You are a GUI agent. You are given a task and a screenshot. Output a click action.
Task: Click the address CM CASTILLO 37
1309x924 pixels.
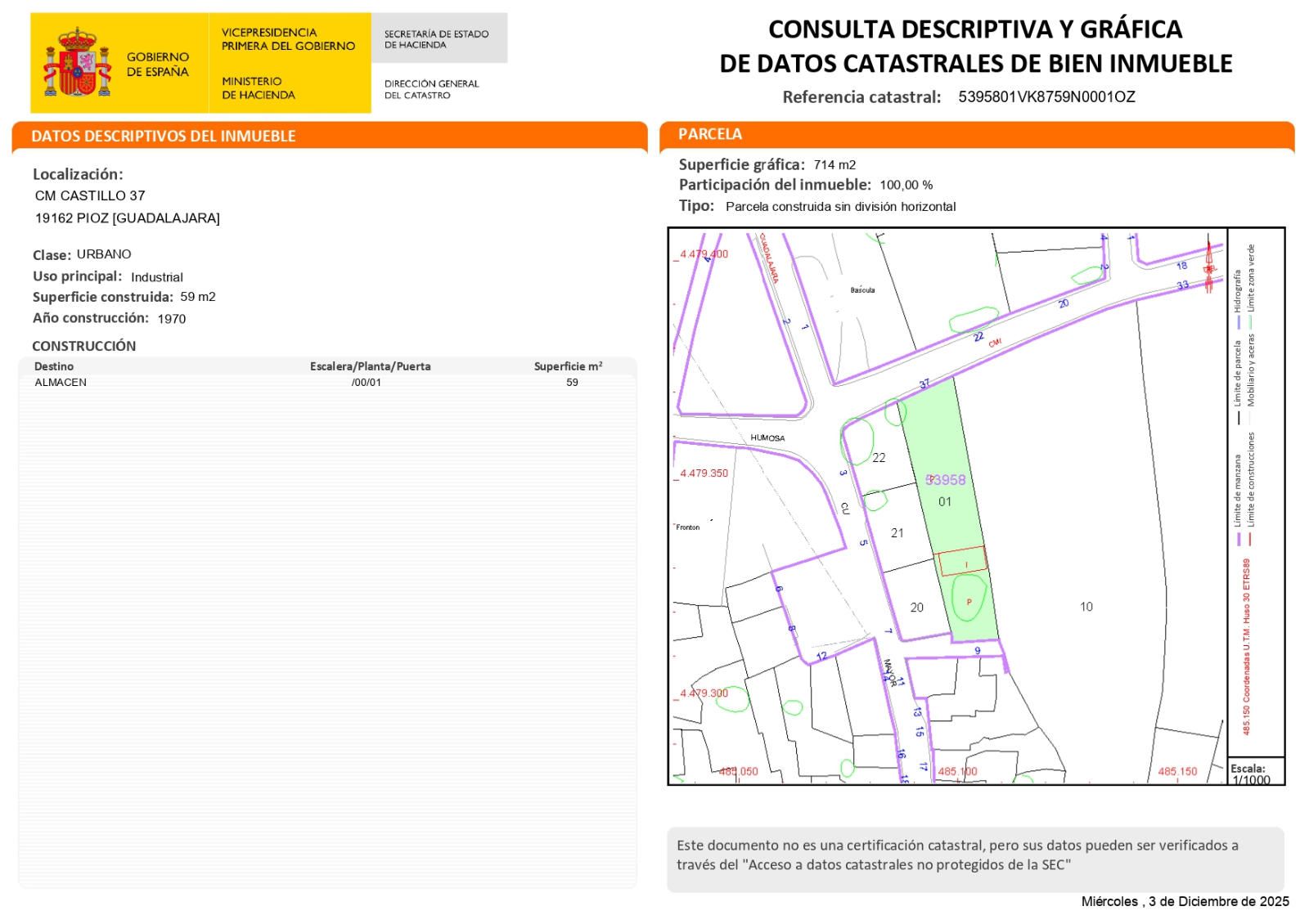point(90,196)
